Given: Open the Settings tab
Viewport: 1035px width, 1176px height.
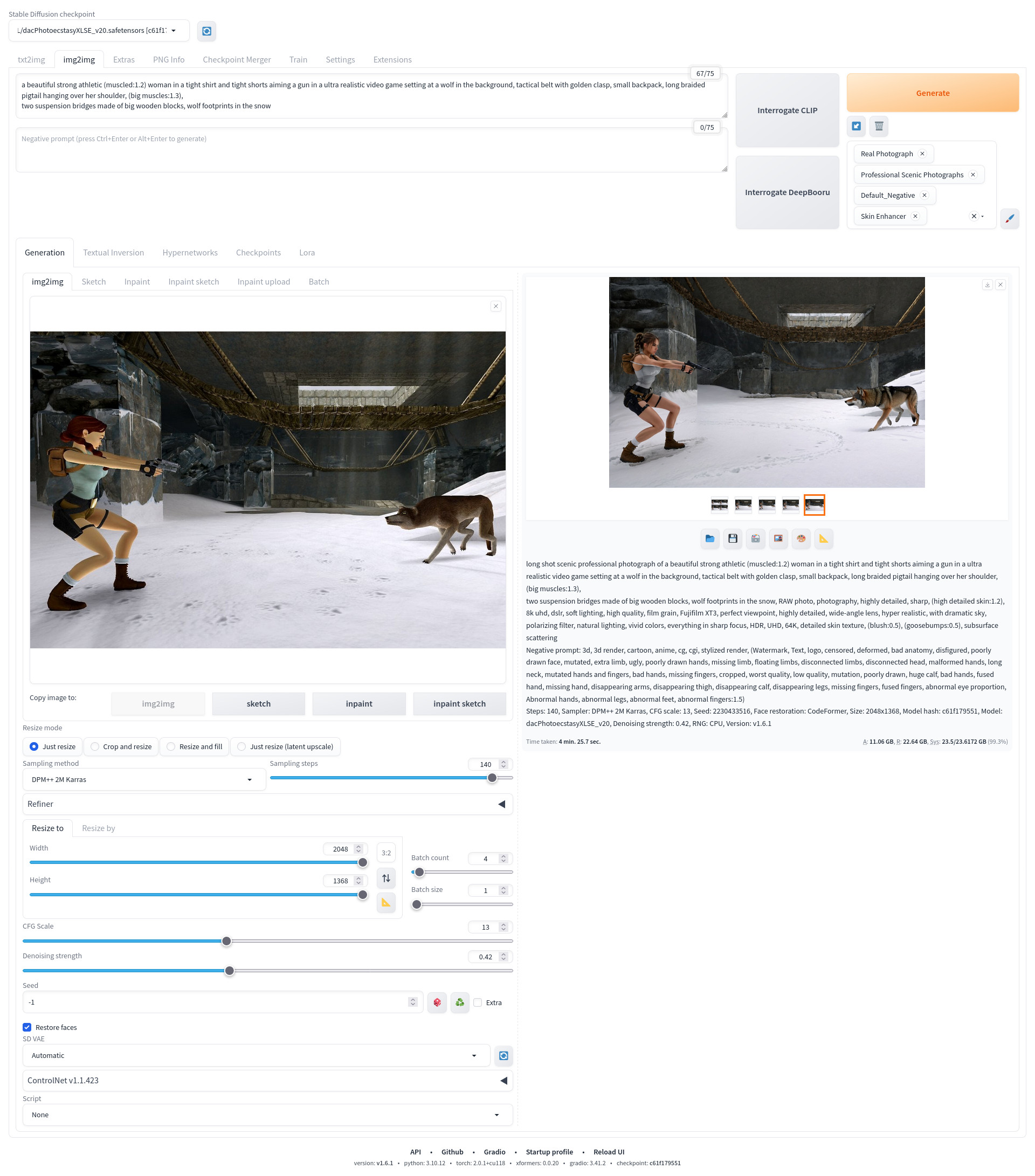Looking at the screenshot, I should 340,60.
